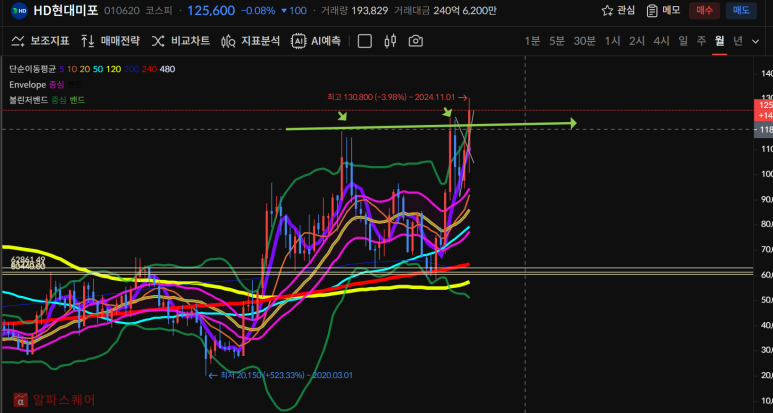
Task: Switch to the 1분 timeframe
Action: [x=532, y=41]
